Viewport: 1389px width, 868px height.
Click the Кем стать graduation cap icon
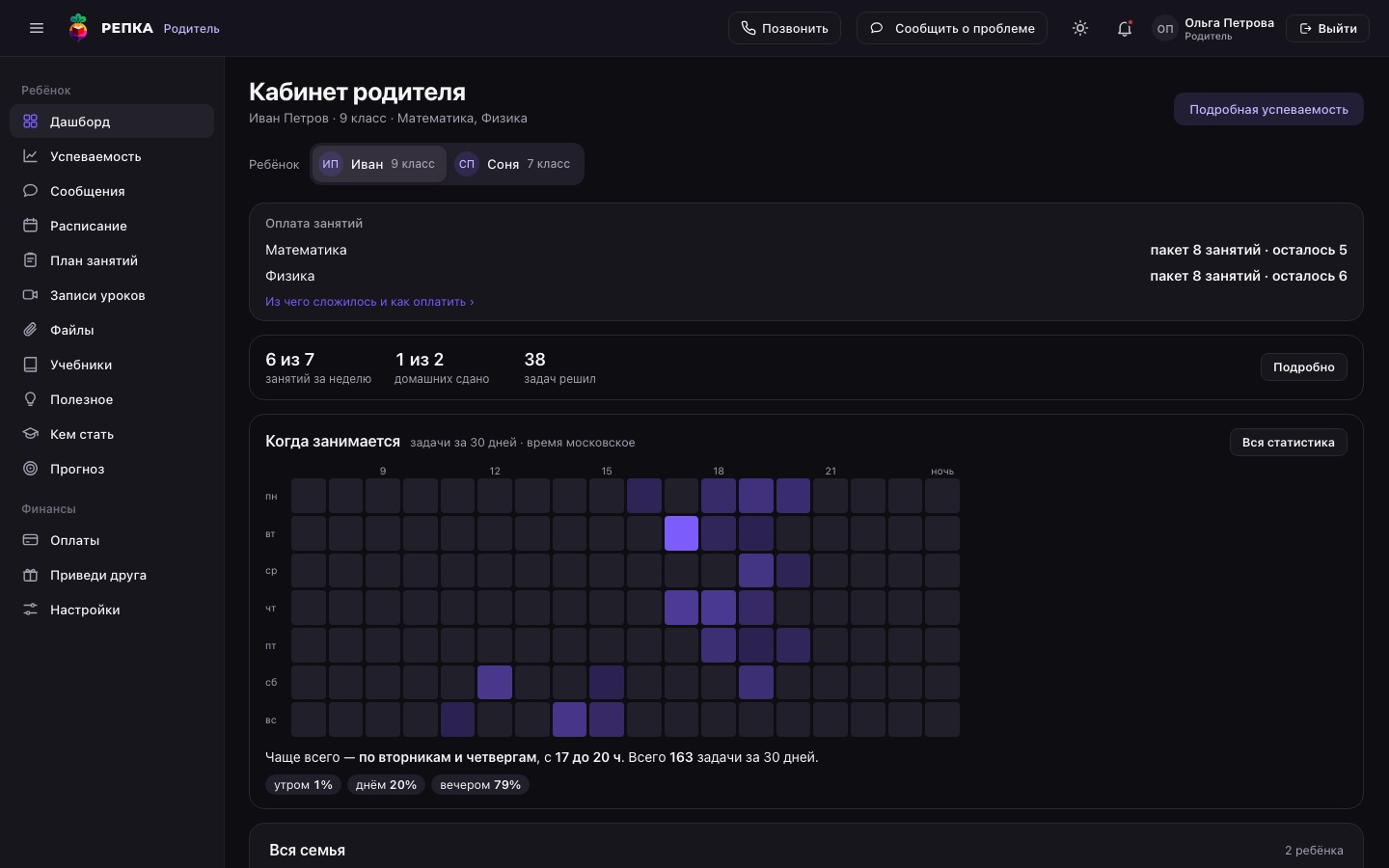click(31, 434)
